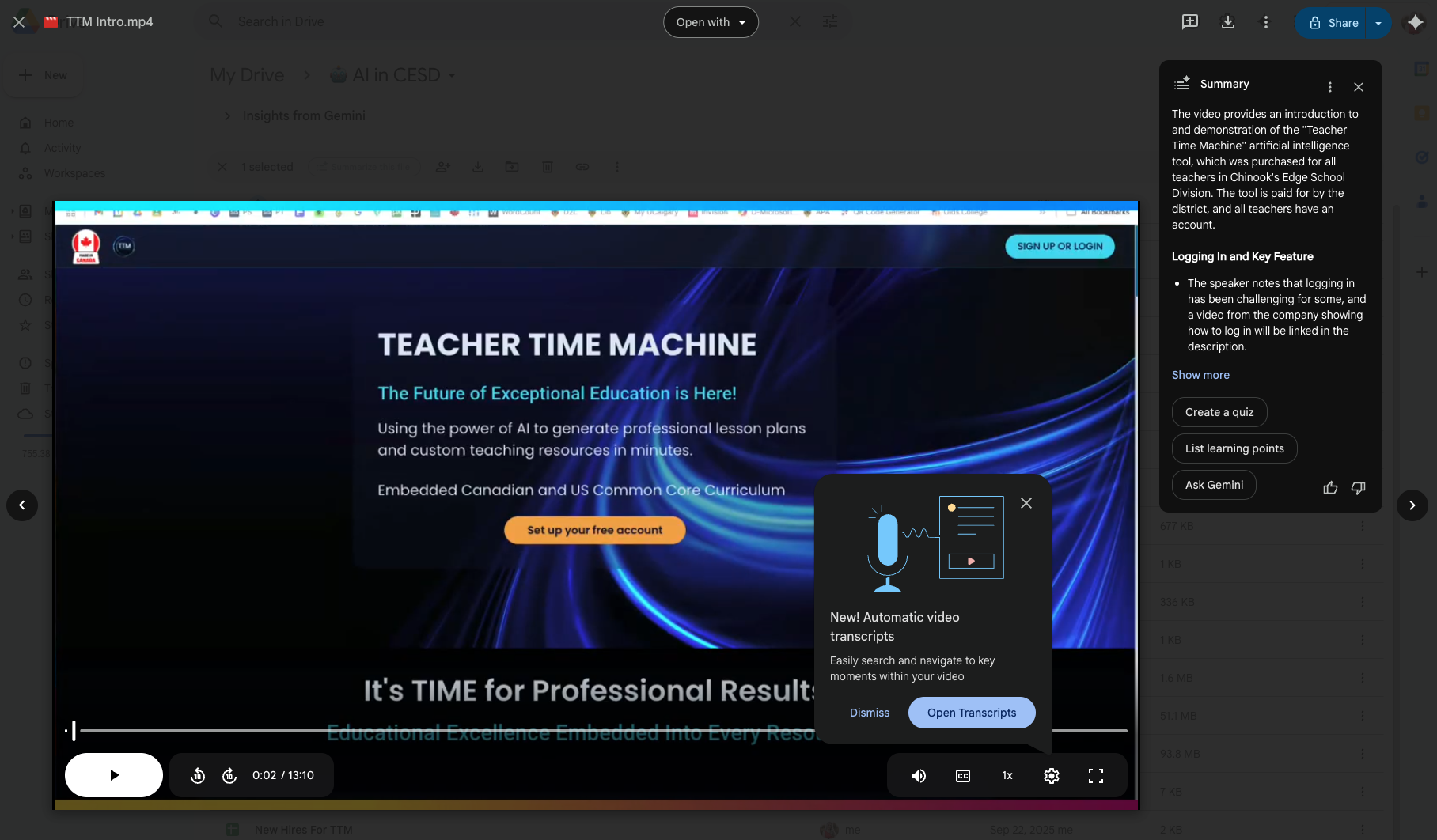Download the video file
This screenshot has height=840, width=1437.
click(1228, 22)
